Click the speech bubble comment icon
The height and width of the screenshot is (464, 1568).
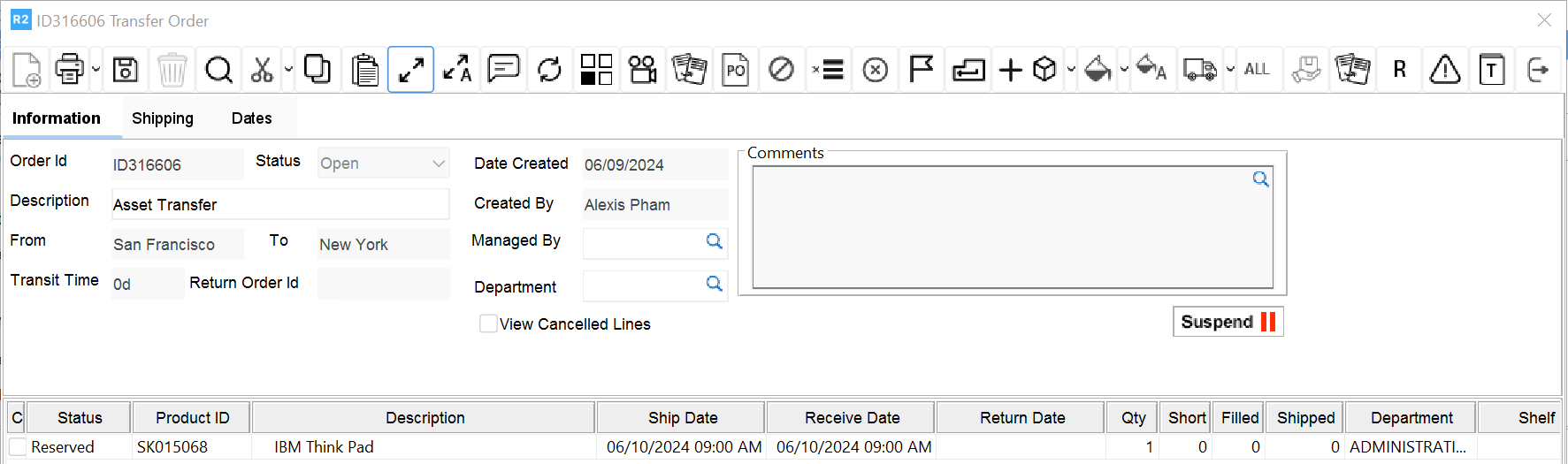tap(503, 69)
